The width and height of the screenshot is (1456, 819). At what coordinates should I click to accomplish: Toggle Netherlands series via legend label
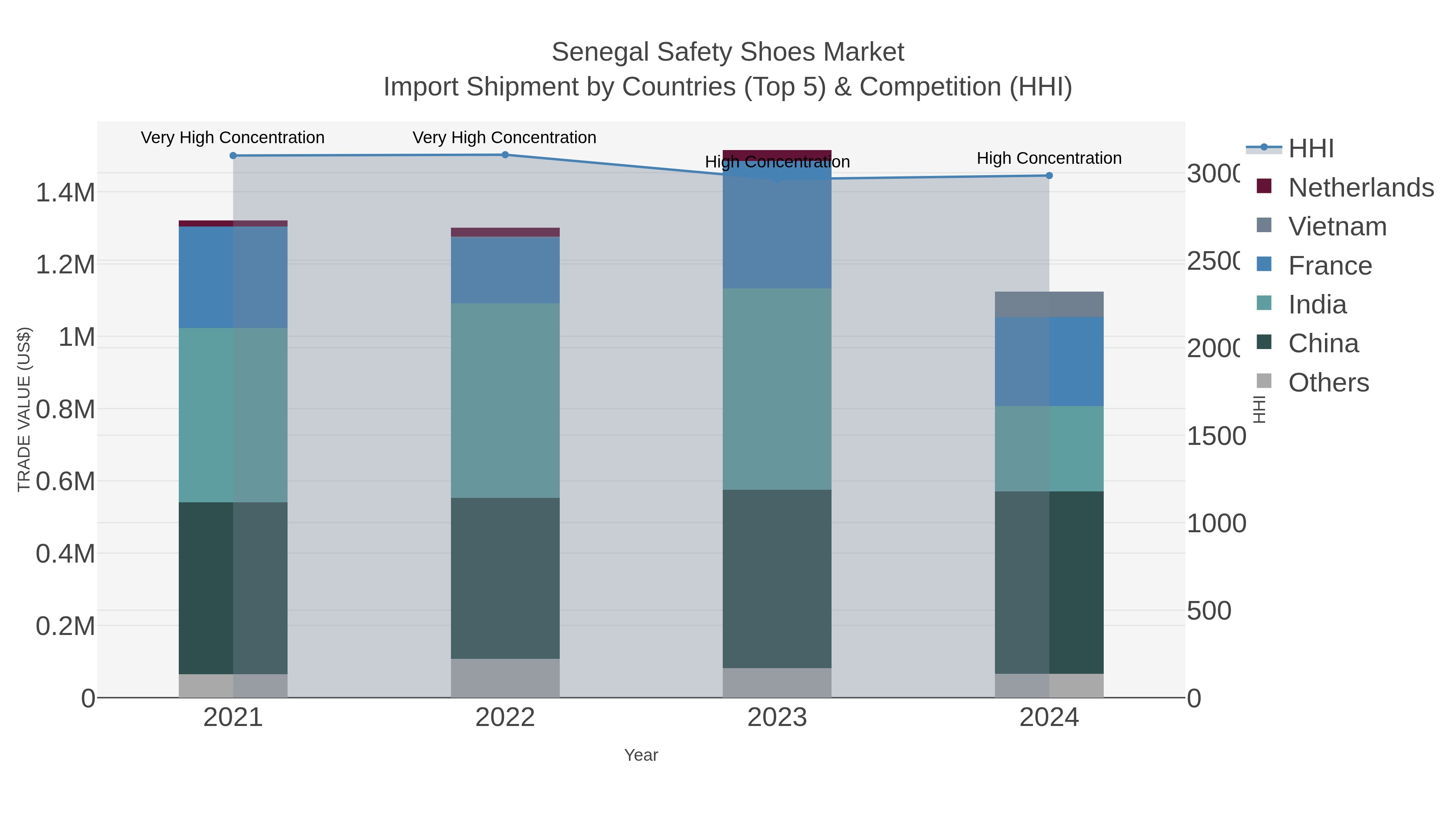click(x=1361, y=188)
